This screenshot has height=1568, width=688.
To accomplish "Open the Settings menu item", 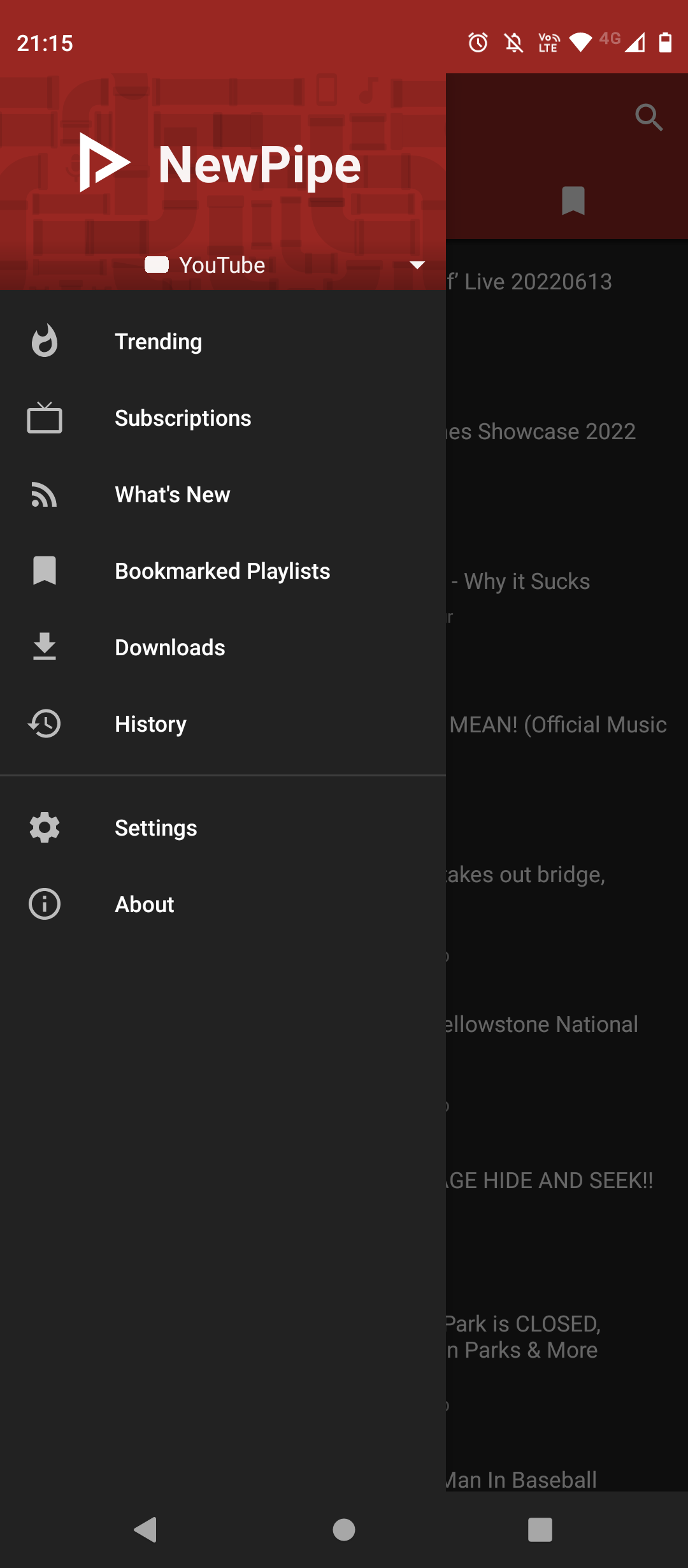I will pos(223,828).
